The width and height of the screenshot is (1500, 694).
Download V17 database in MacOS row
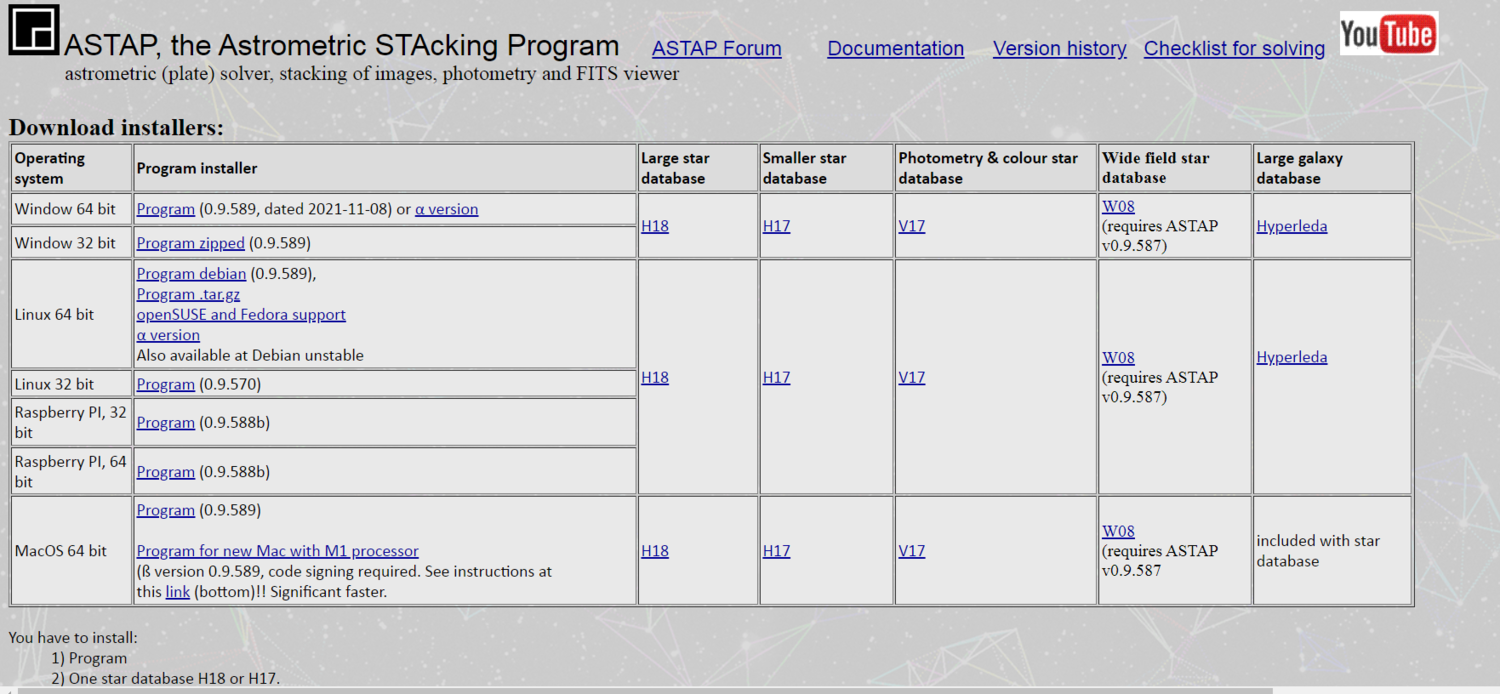click(912, 551)
